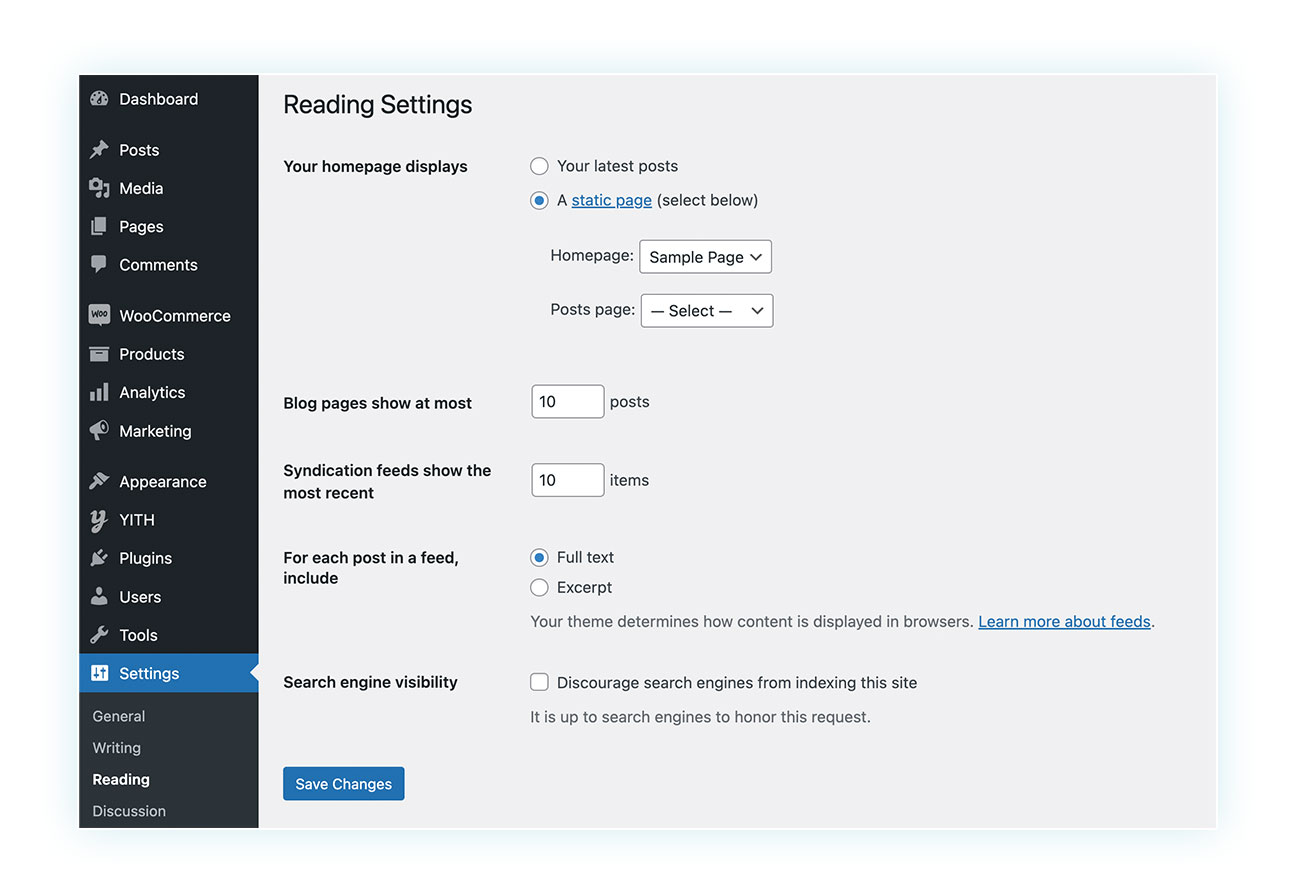This screenshot has height=891, width=1300.
Task: Open General settings submenu
Action: (x=119, y=716)
